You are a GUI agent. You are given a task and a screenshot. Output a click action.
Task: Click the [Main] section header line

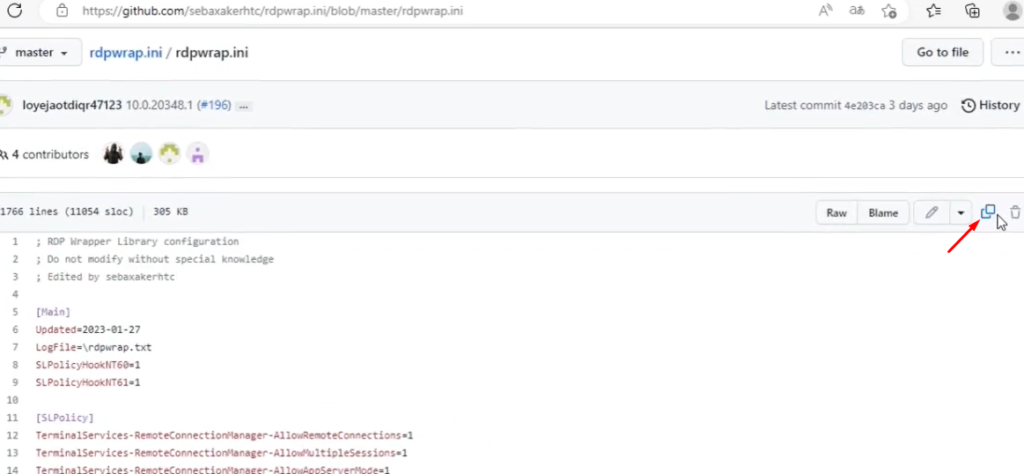[53, 312]
